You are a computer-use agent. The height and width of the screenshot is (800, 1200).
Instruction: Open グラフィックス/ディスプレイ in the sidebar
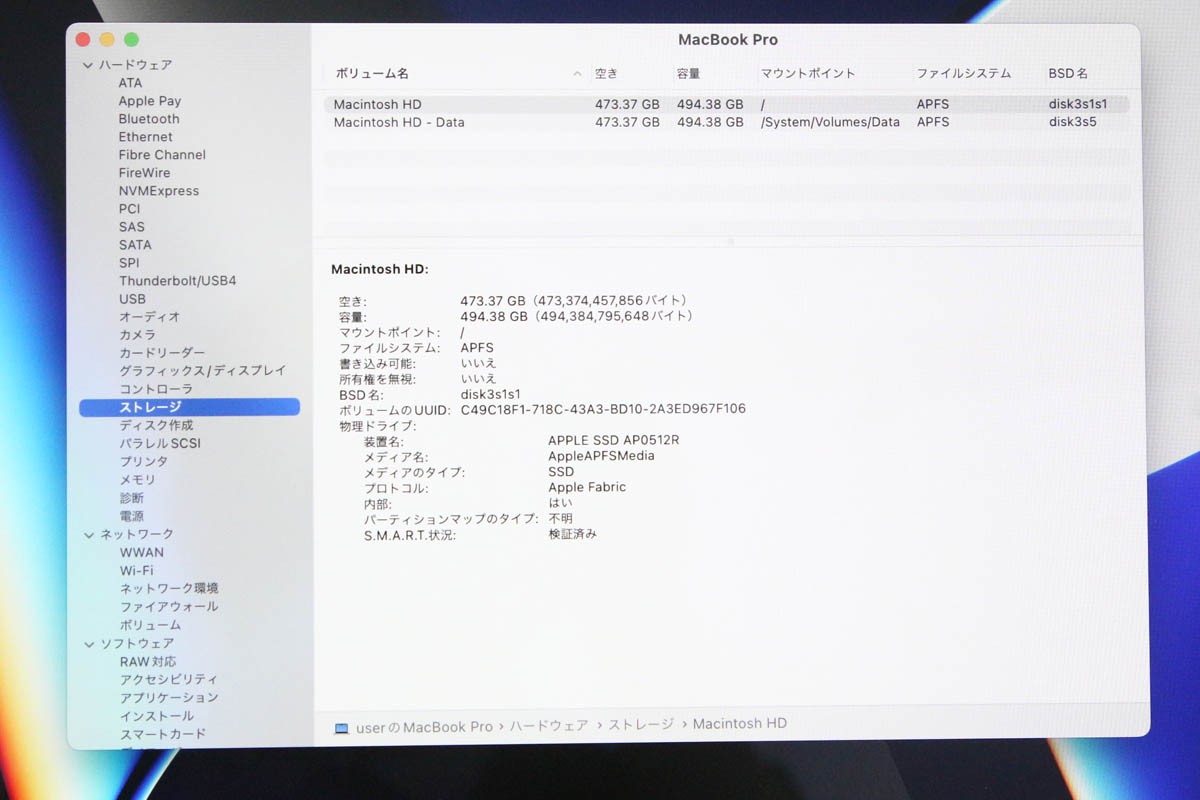tap(203, 371)
